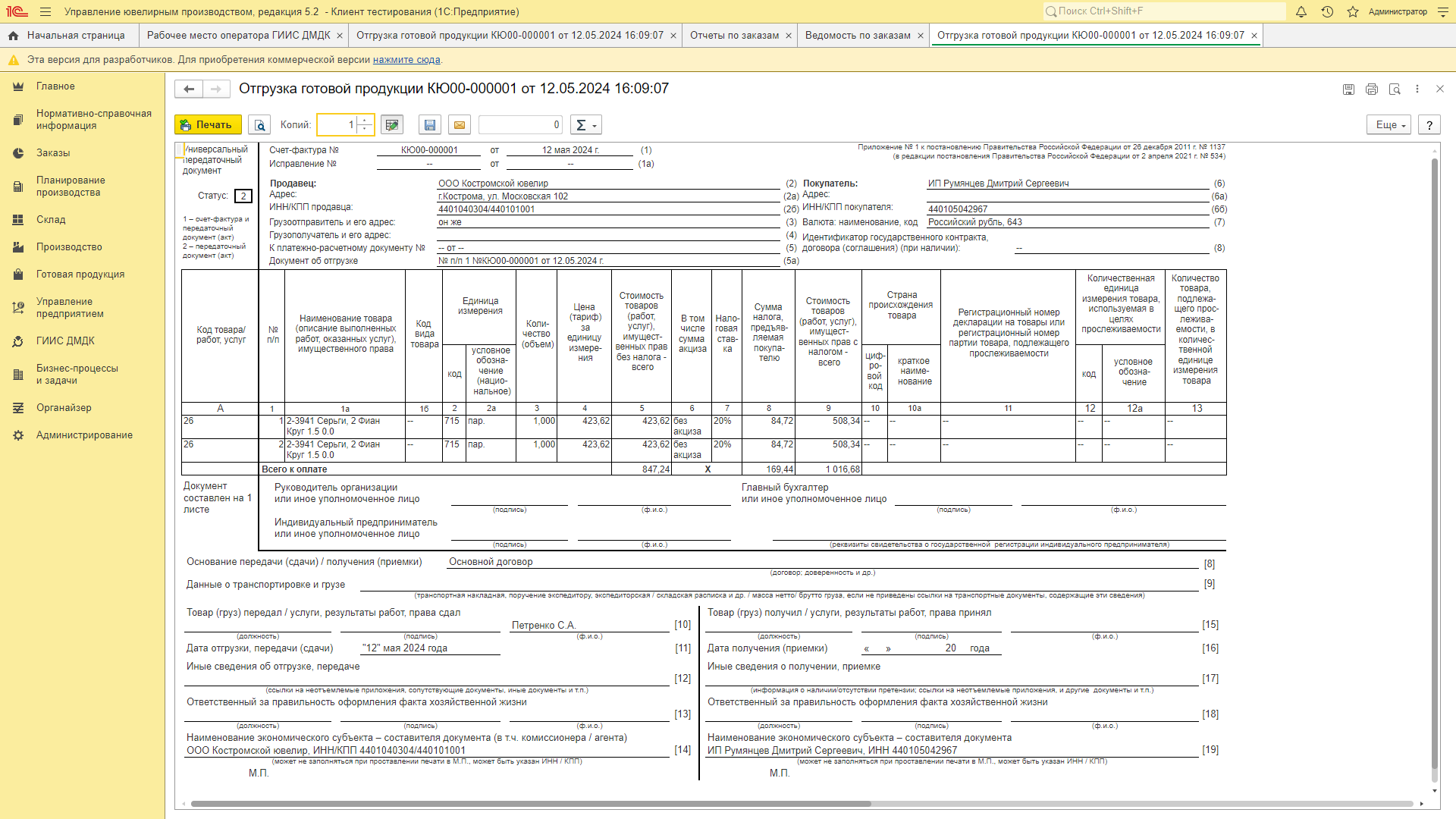Increase copies with the up stepper arrow
This screenshot has width=1456, height=819.
366,120
